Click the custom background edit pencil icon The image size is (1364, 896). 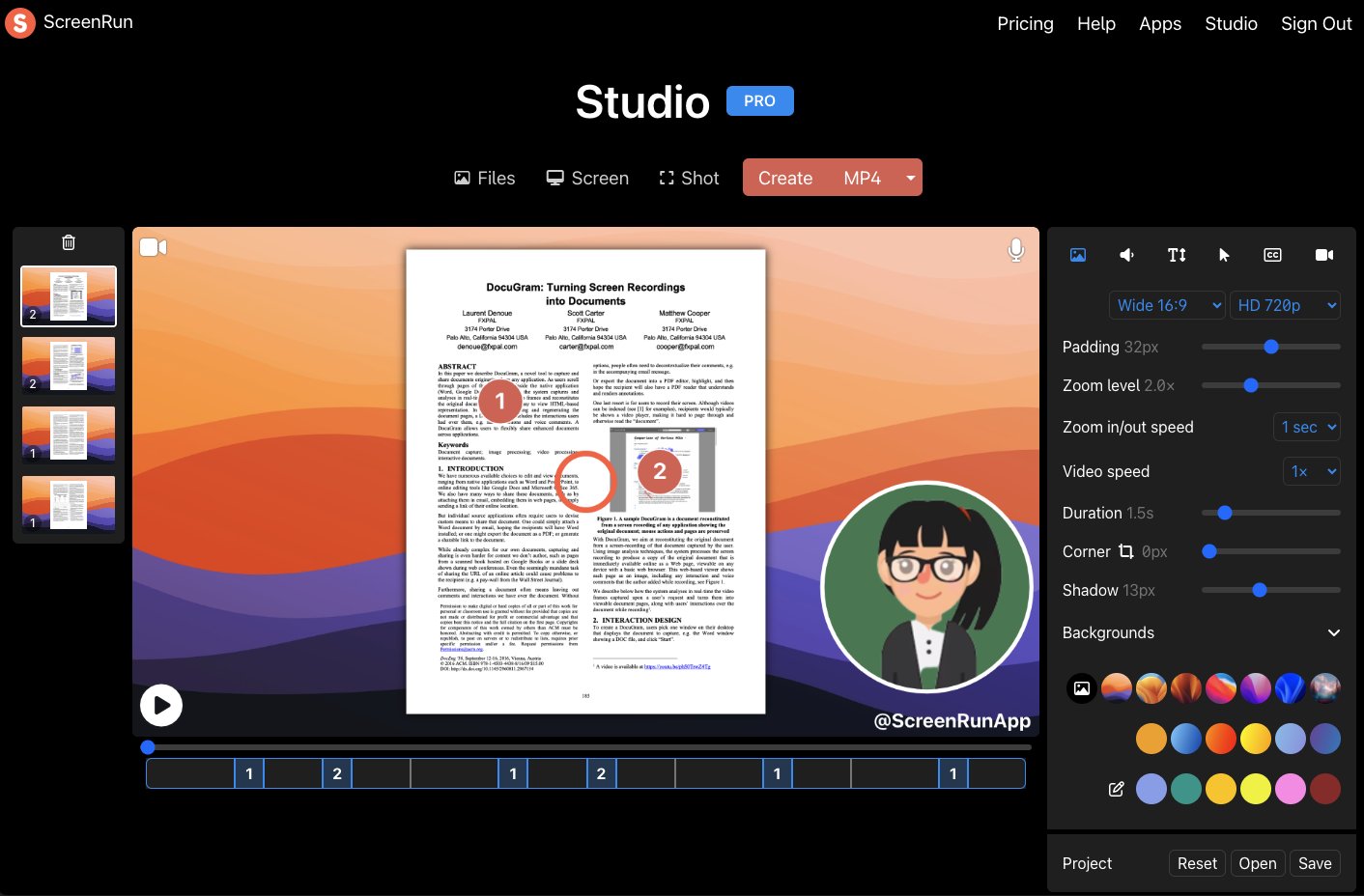click(1116, 789)
